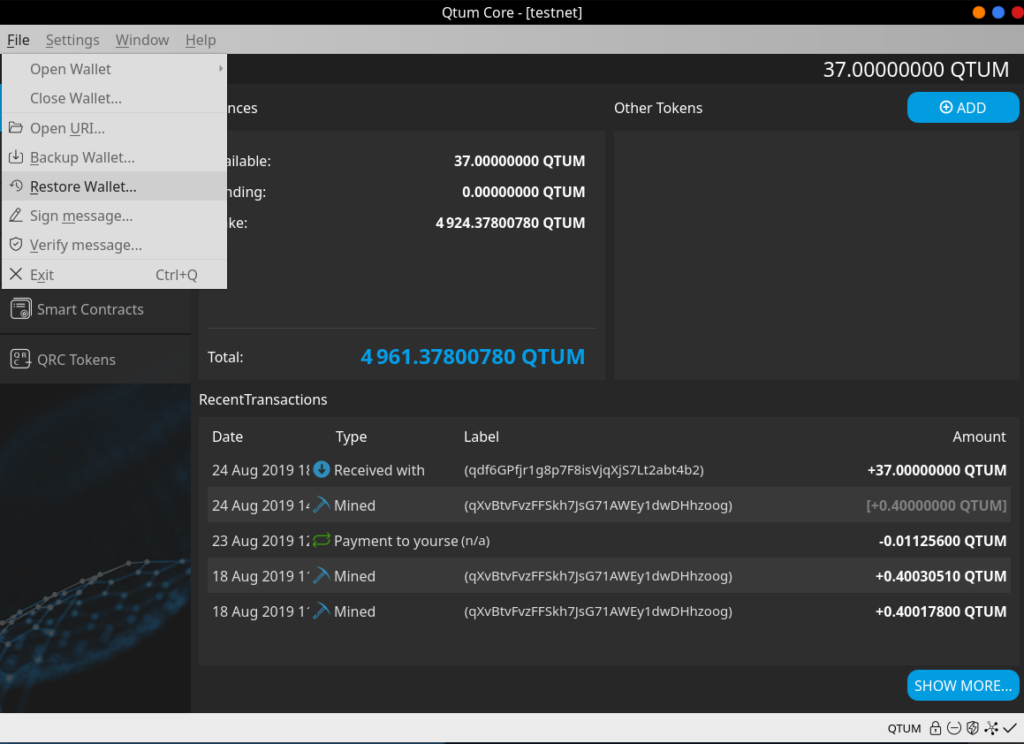Click the +0.40017800 QTUM amount
The image size is (1024, 744).
[940, 611]
